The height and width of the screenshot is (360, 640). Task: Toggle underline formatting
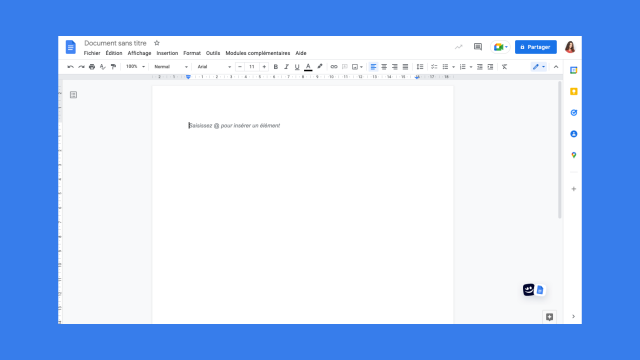(x=297, y=67)
